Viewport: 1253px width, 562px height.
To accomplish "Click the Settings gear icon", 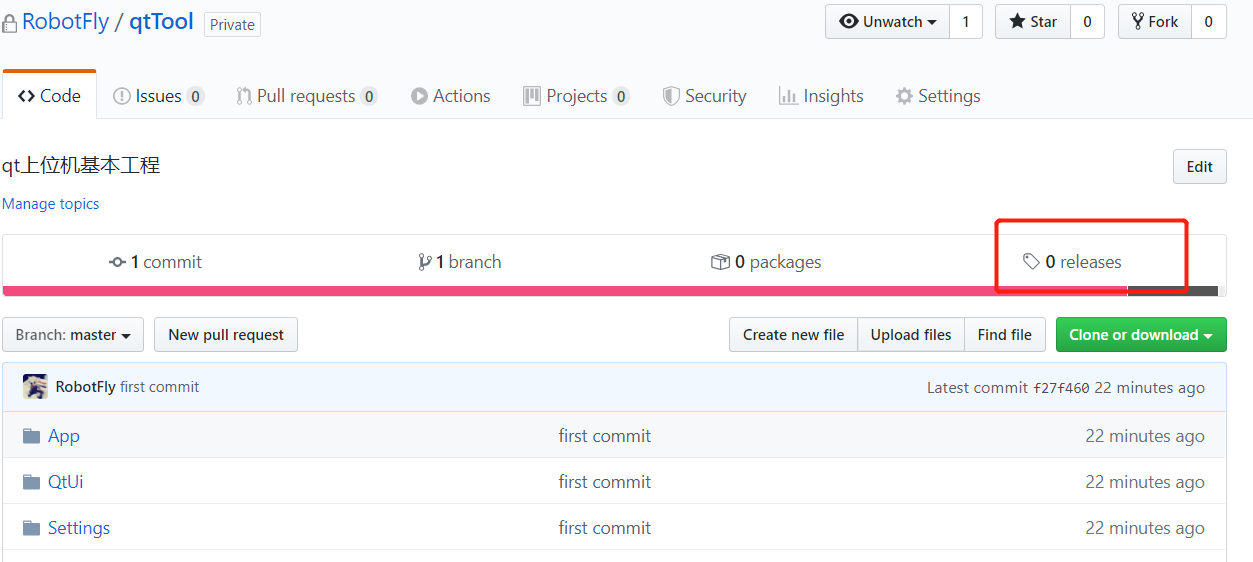I will pyautogui.click(x=904, y=96).
